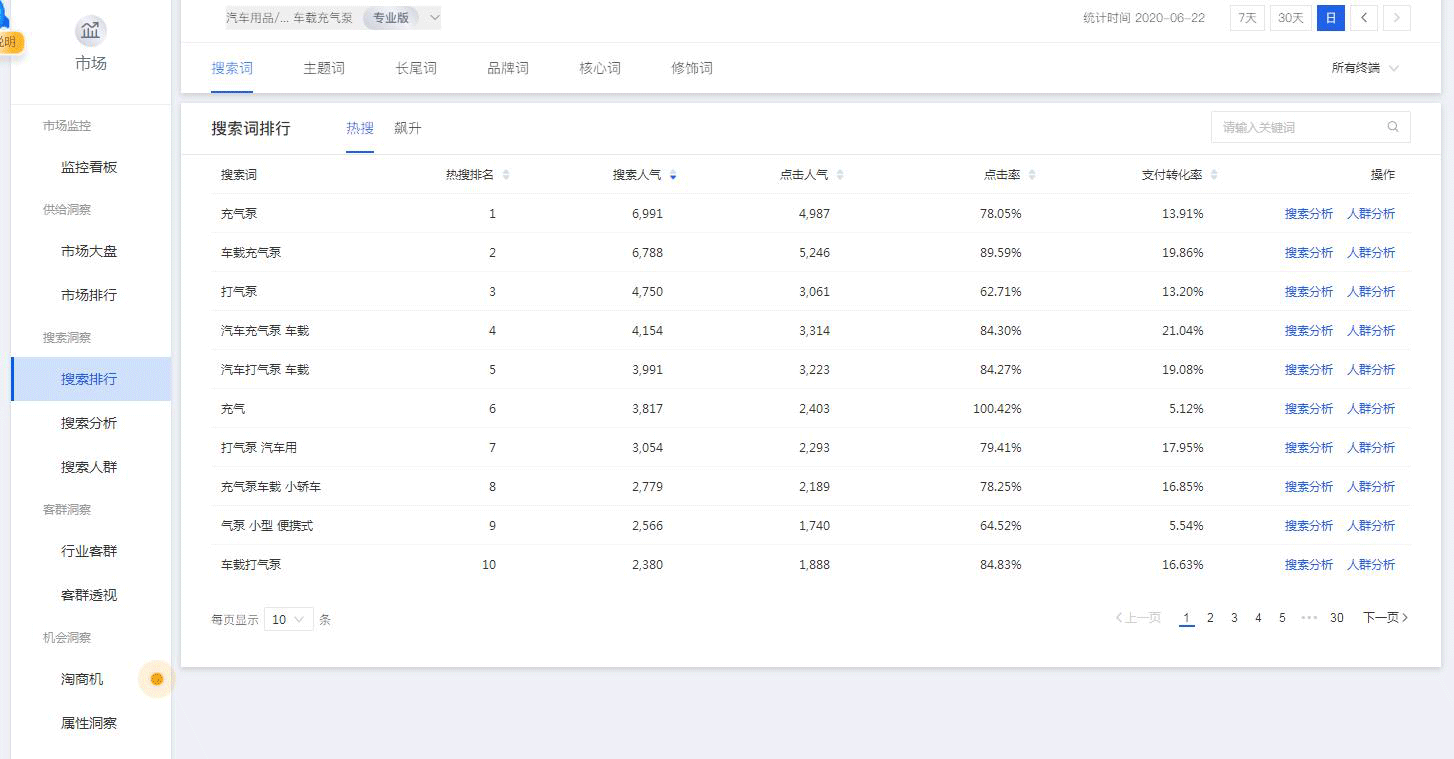
Task: Select the 日 daily time range
Action: (1330, 18)
